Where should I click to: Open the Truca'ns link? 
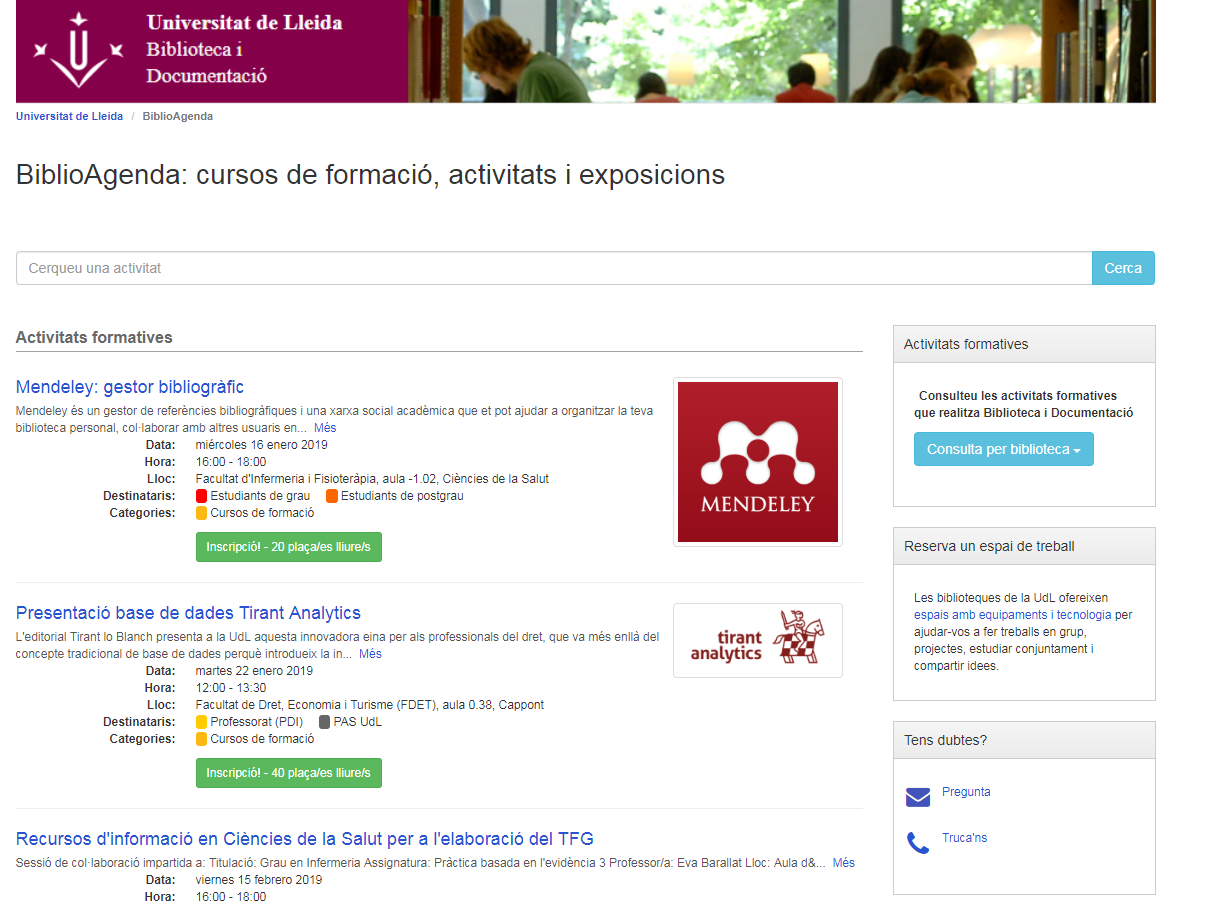(964, 838)
